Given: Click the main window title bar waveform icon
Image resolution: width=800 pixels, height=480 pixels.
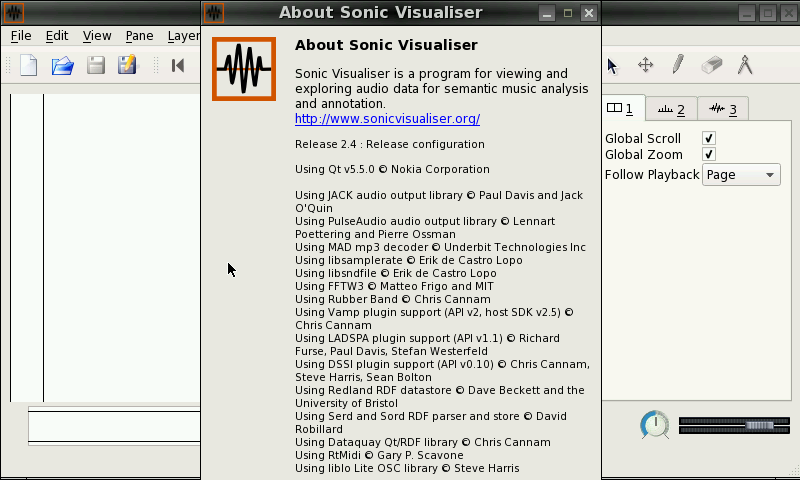Looking at the screenshot, I should pos(14,13).
